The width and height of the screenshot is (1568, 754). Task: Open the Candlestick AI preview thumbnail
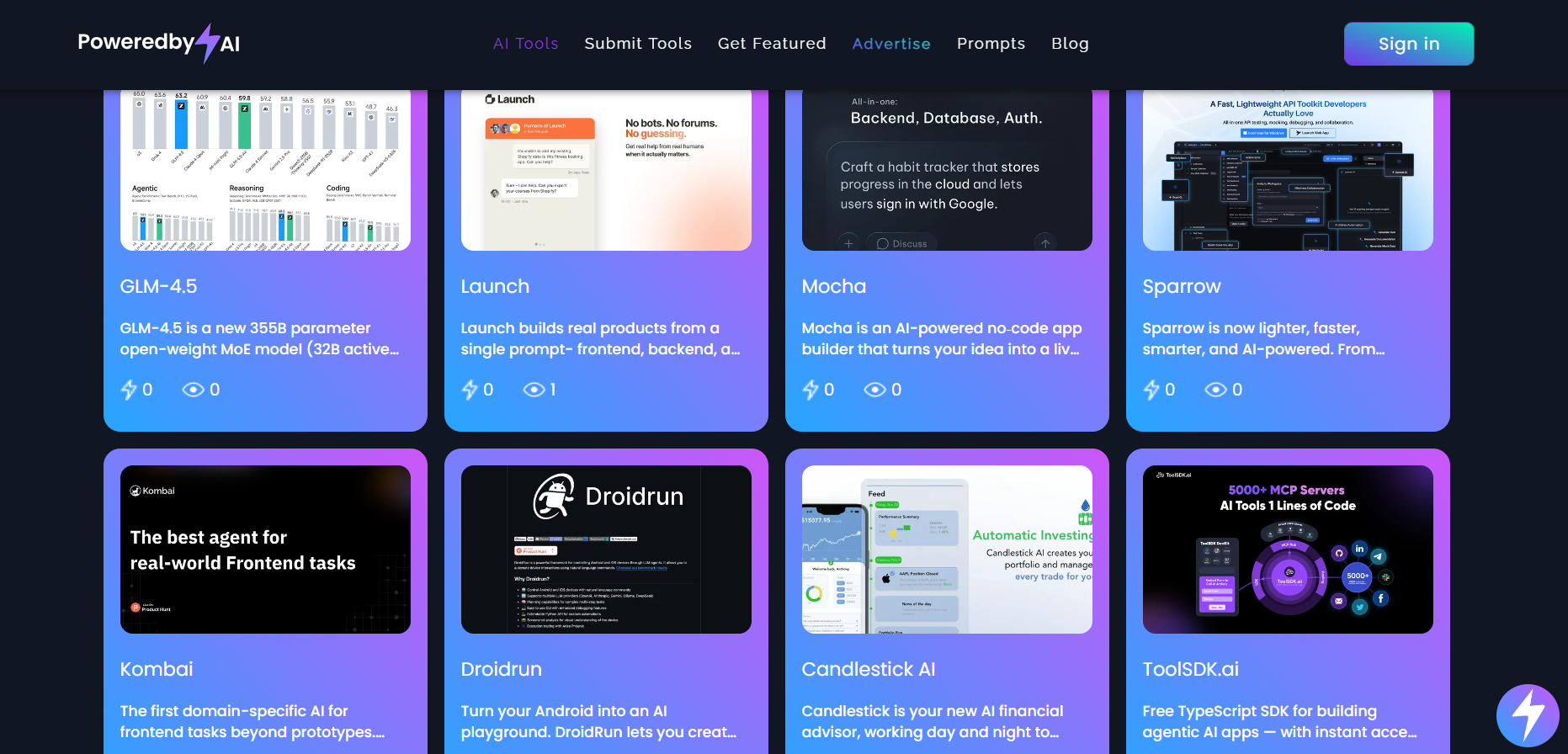[x=947, y=550]
